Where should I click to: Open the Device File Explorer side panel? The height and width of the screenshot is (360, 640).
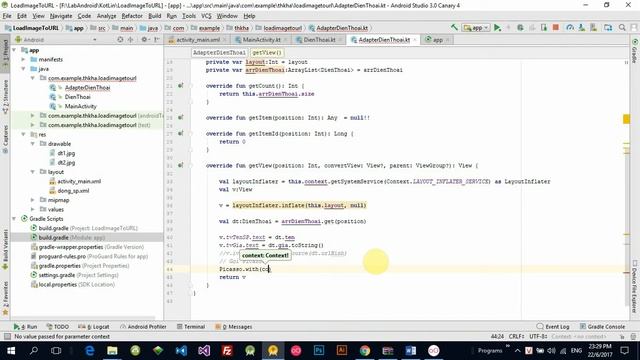click(x=635, y=287)
